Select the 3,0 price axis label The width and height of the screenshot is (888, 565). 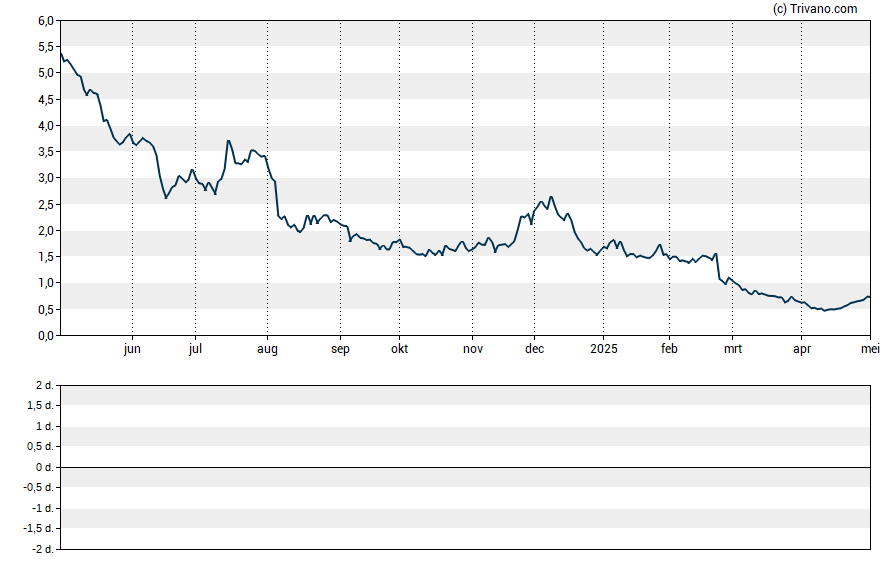(x=46, y=178)
